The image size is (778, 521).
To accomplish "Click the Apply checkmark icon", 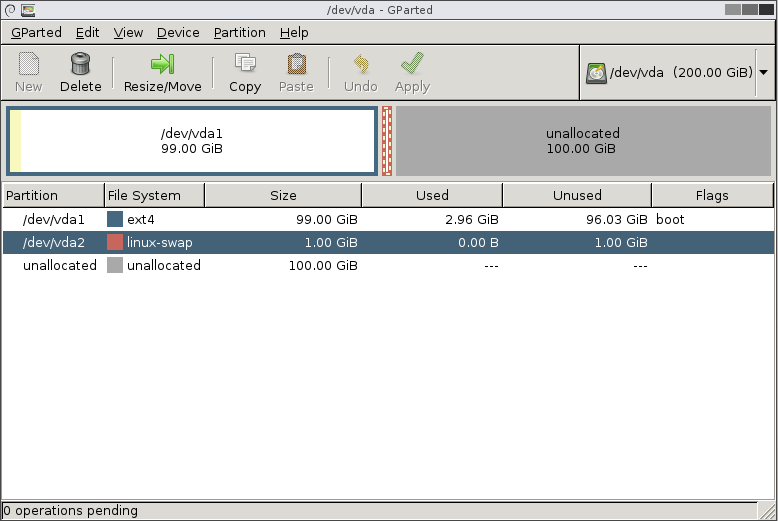I will (x=412, y=64).
